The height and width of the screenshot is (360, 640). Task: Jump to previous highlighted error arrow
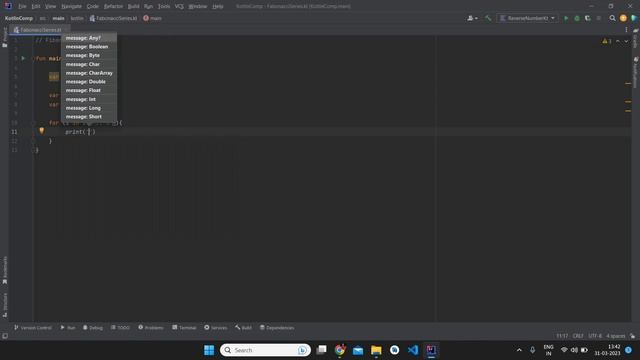(x=618, y=41)
